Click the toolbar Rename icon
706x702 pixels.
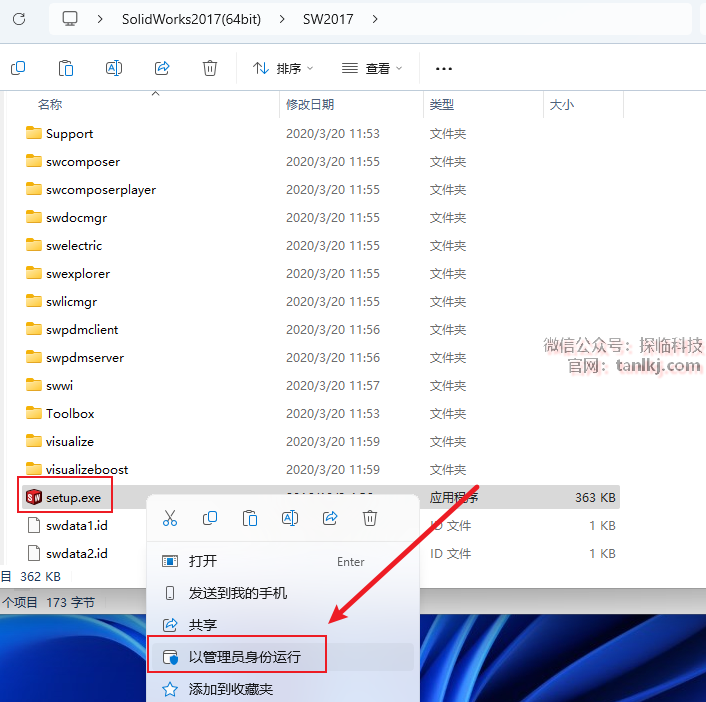coord(114,68)
